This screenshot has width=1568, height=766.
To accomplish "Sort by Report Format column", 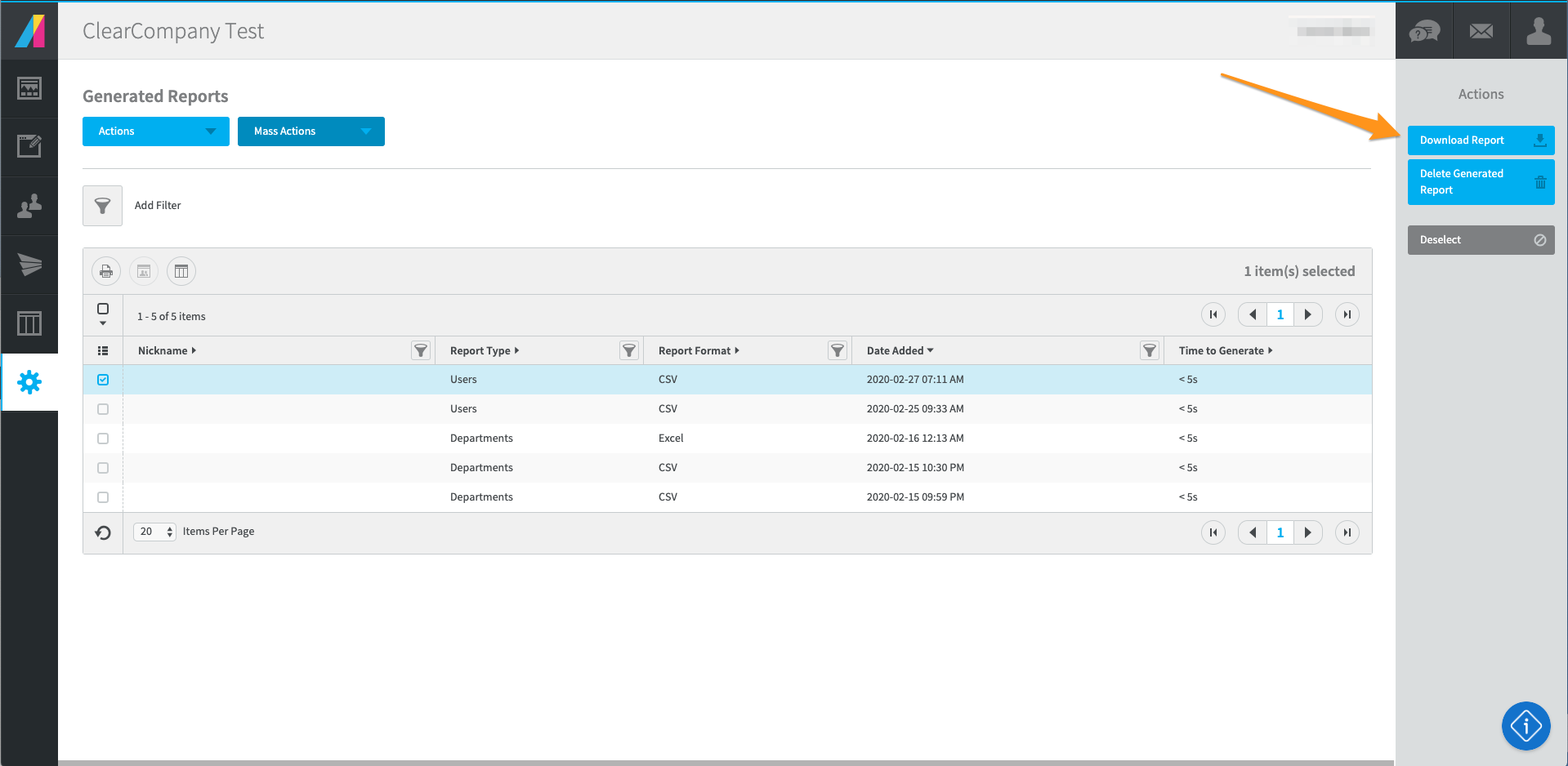I will [x=699, y=350].
